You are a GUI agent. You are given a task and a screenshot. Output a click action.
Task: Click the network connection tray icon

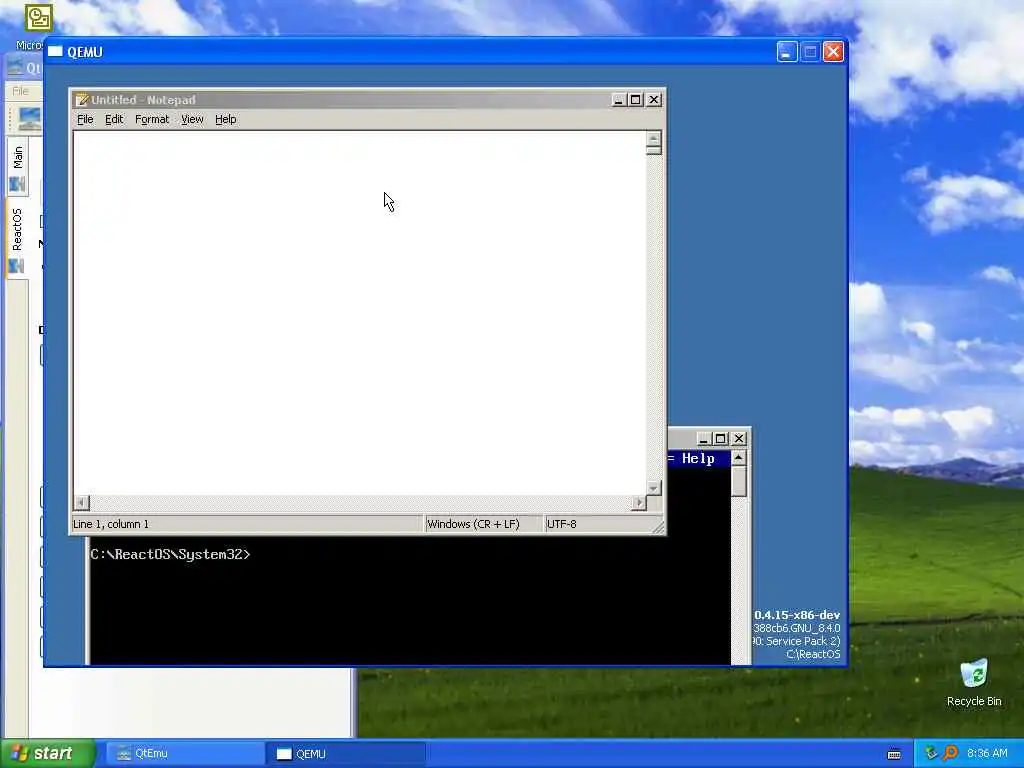tap(931, 754)
